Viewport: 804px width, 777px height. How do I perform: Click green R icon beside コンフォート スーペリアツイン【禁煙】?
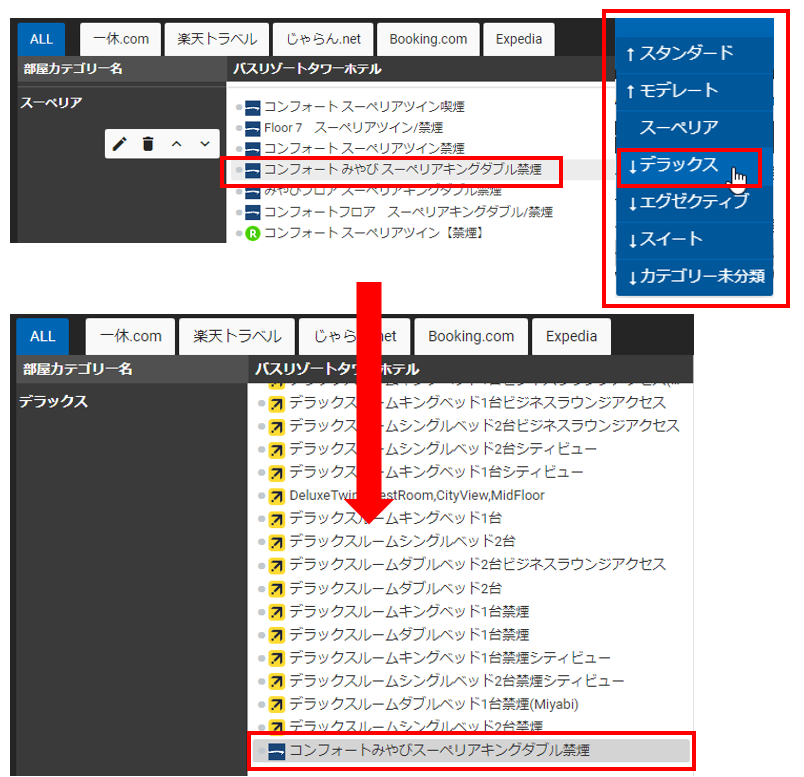point(253,233)
